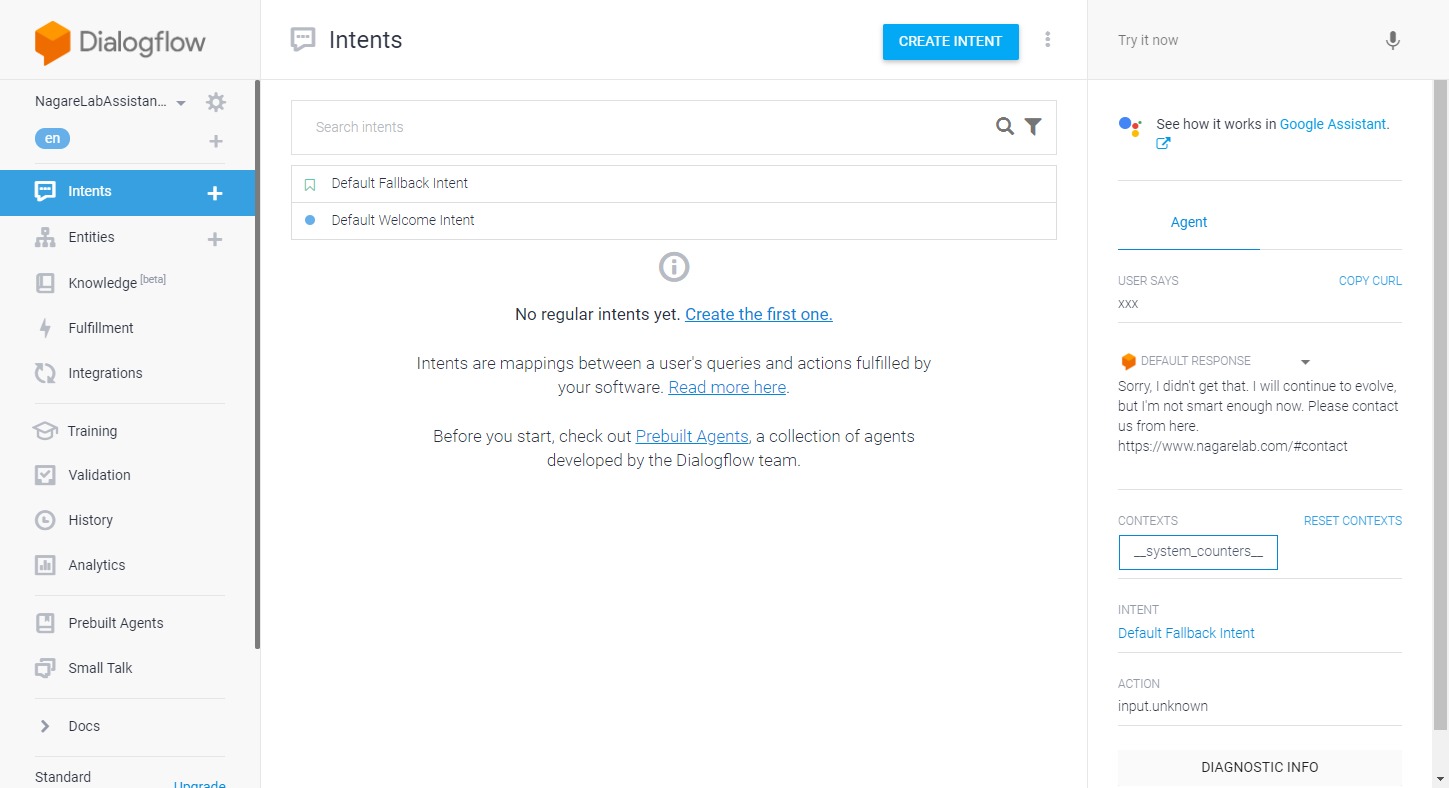Click the Small Talk chat icon
The height and width of the screenshot is (788, 1449).
coord(45,668)
